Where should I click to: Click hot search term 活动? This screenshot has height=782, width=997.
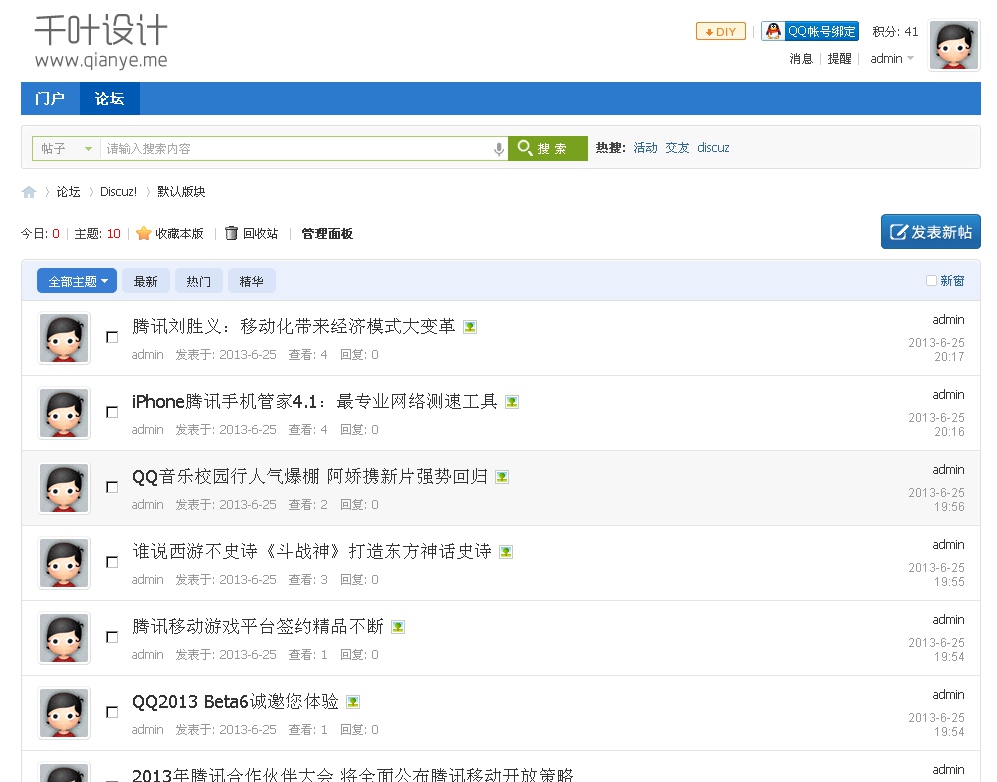(x=645, y=147)
